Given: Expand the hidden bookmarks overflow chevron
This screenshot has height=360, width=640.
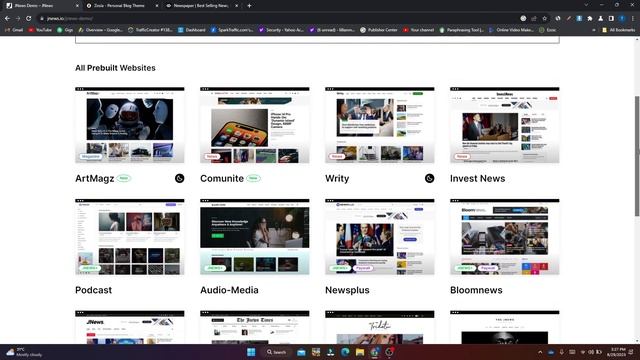Looking at the screenshot, I should [593, 30].
